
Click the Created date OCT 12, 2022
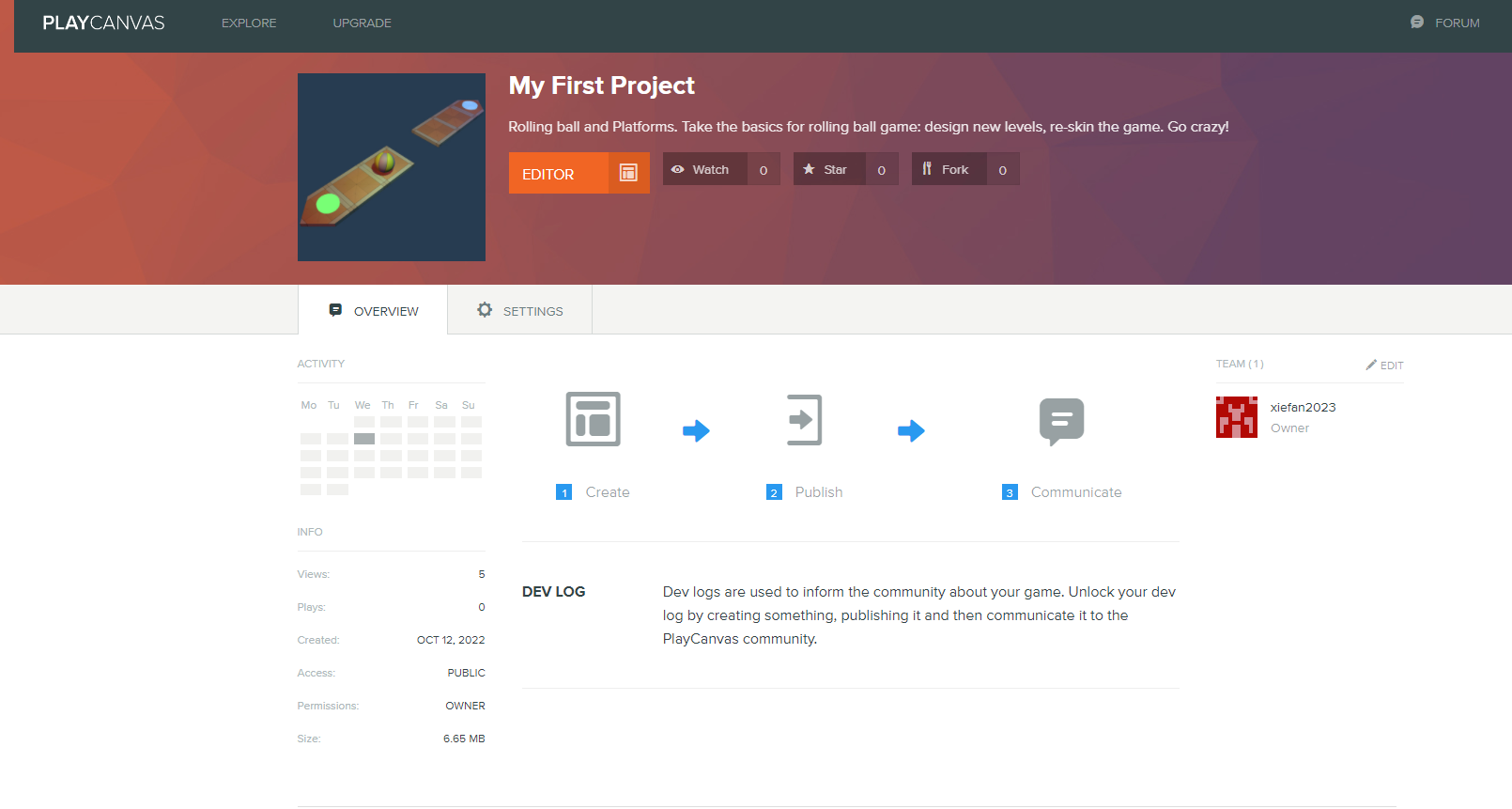coord(451,640)
